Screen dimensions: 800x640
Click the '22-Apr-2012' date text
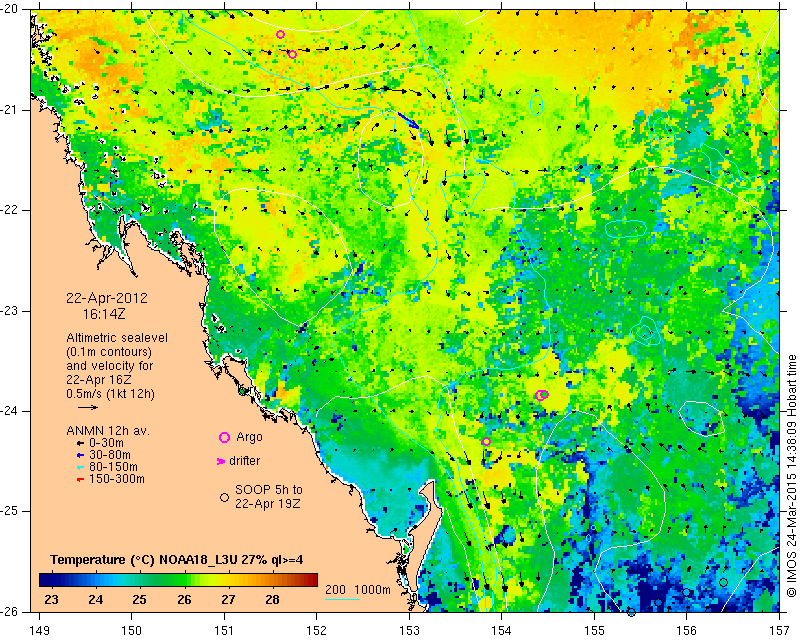click(x=107, y=298)
